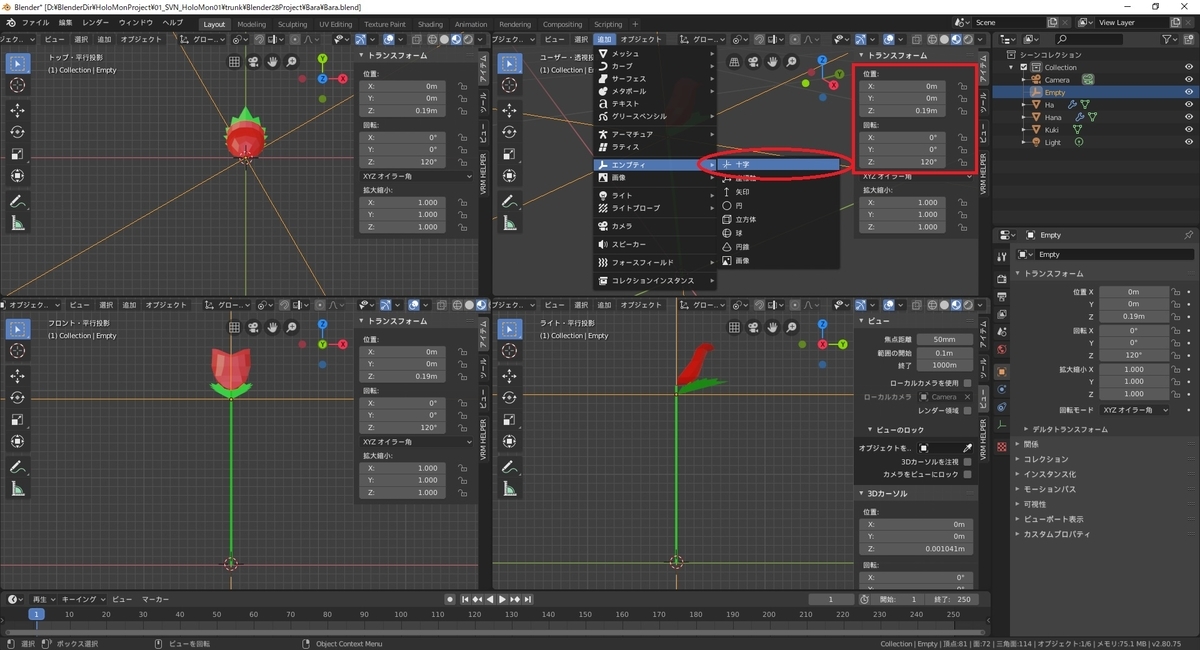Toggle camera view icon in top-left viewport
The width and height of the screenshot is (1200, 650).
point(253,62)
